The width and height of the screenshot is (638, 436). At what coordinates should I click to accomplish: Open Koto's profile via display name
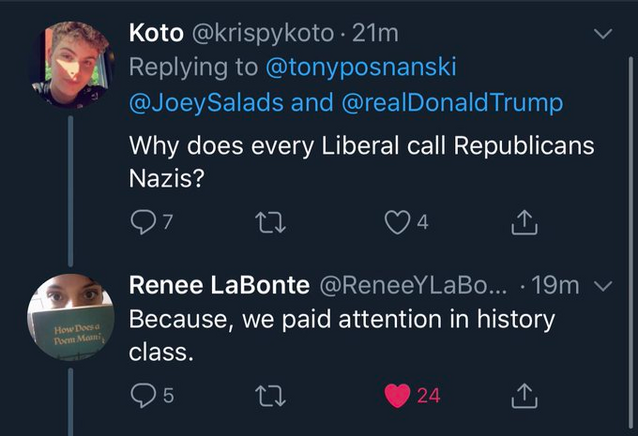tap(153, 33)
